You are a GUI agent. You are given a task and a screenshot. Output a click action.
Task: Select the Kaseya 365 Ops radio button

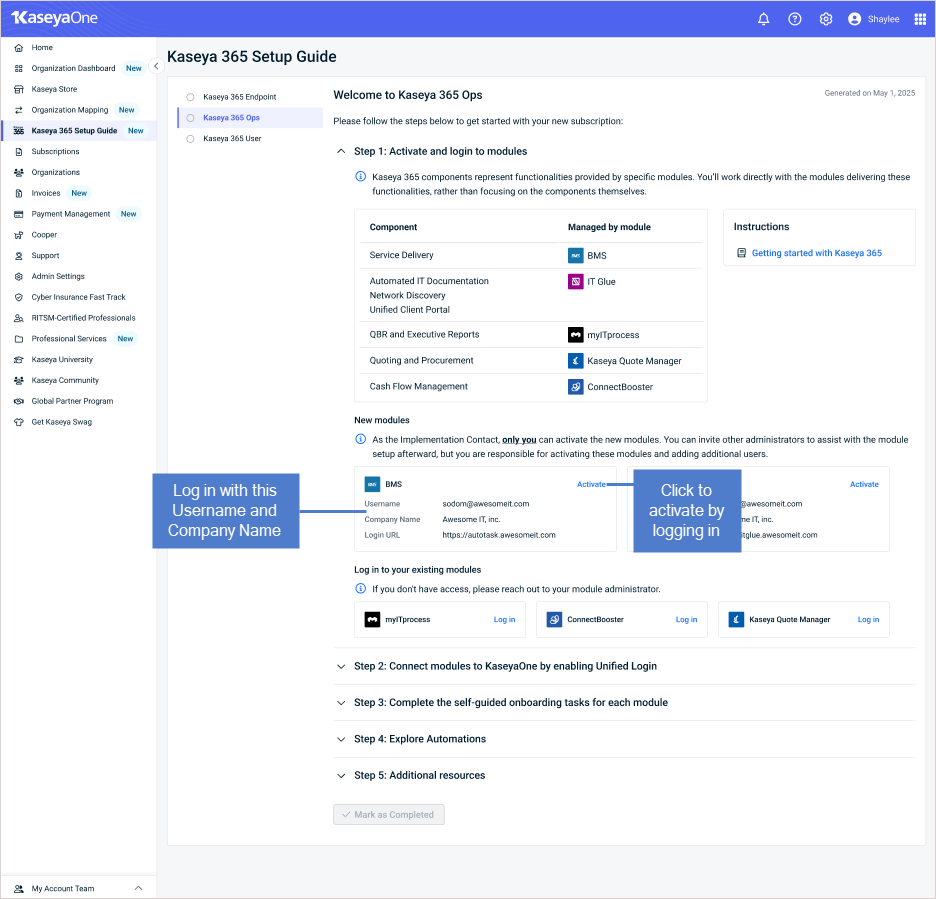point(190,118)
